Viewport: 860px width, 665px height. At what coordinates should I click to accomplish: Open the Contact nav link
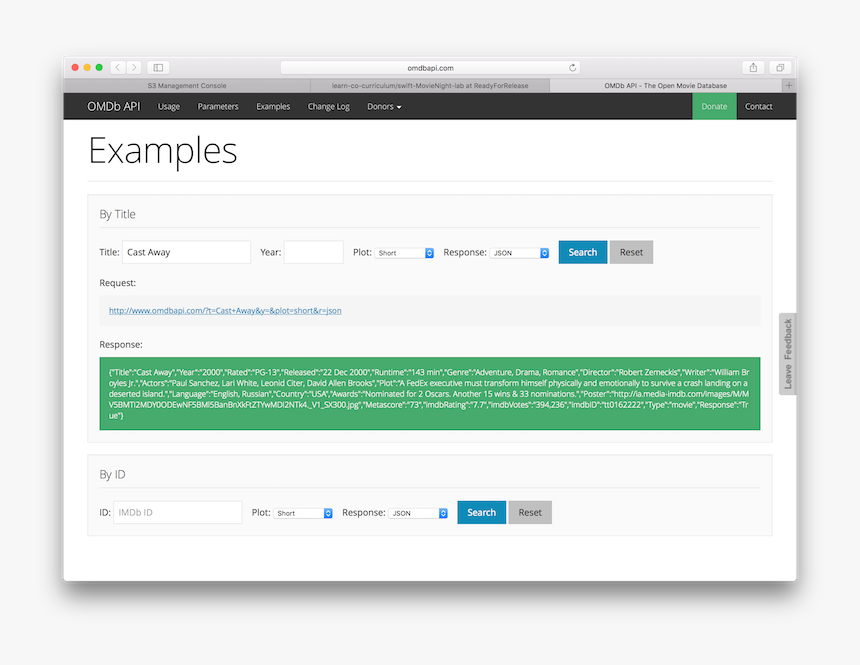(759, 106)
